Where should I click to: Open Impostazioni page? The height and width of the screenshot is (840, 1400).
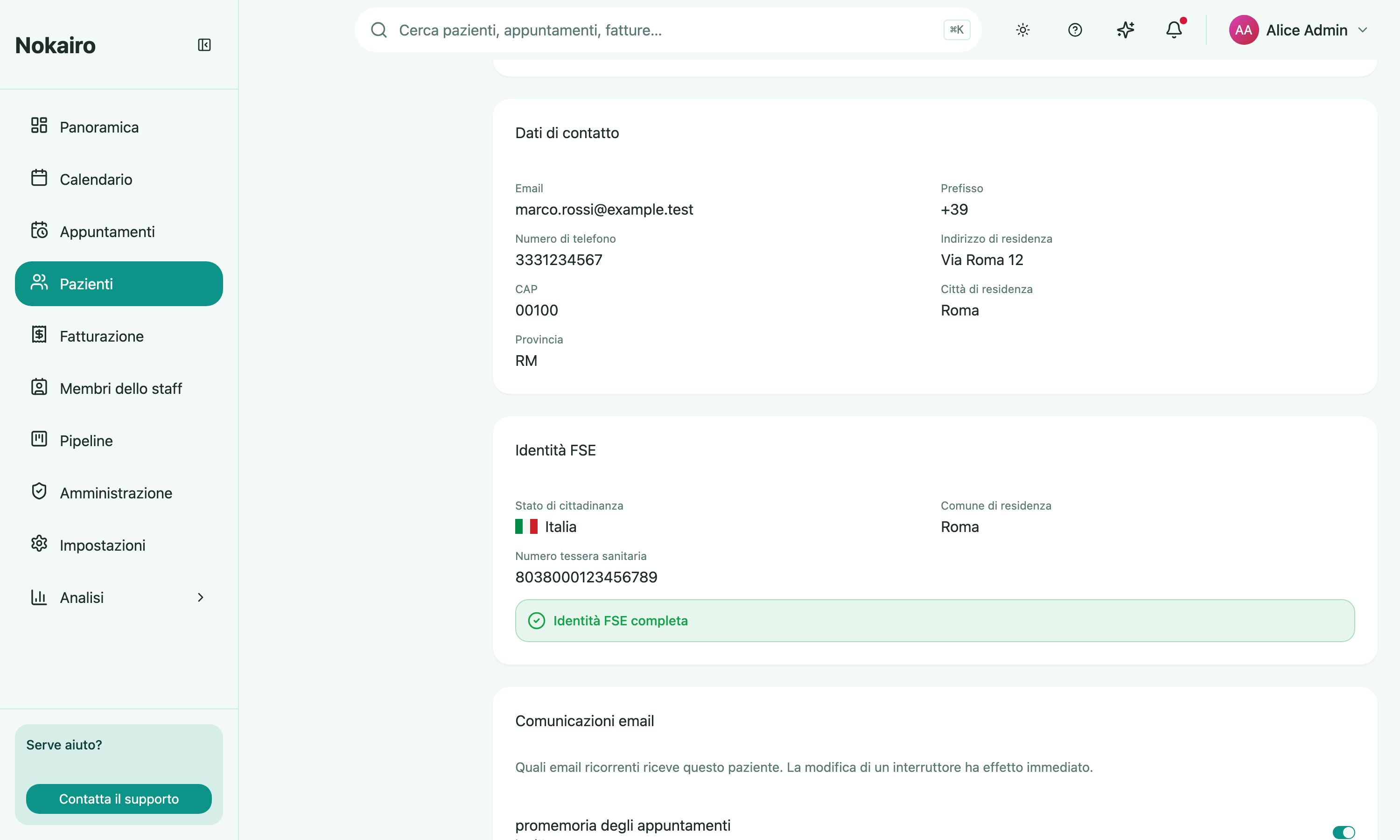tap(119, 545)
